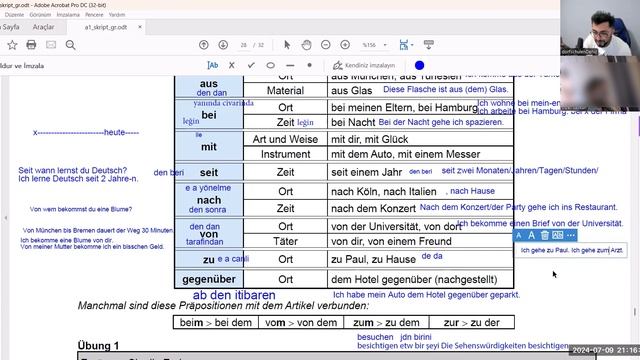
Task: Click the 'Übung 1' heading
Action: (x=98, y=346)
